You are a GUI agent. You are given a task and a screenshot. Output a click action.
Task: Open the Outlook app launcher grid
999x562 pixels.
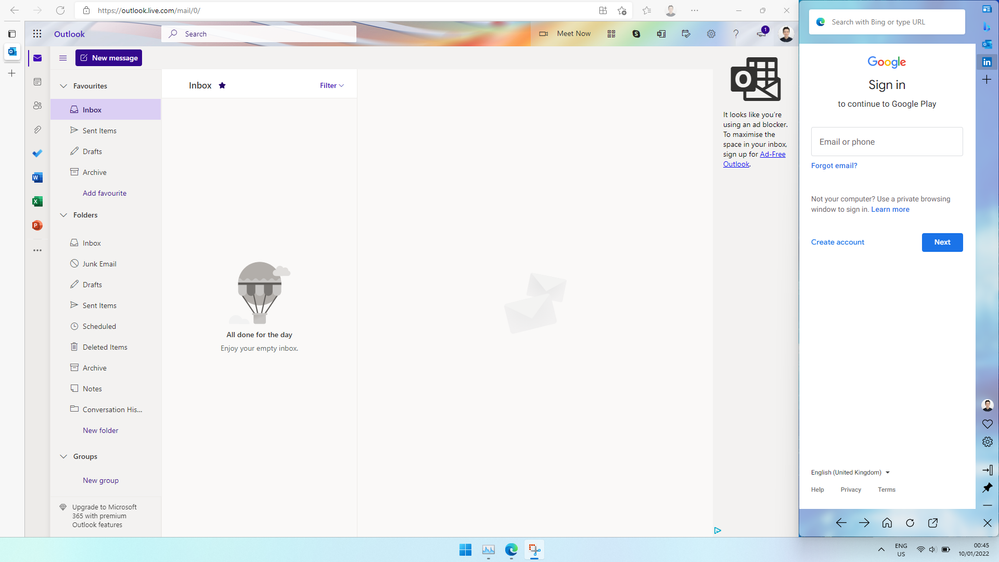pos(37,34)
